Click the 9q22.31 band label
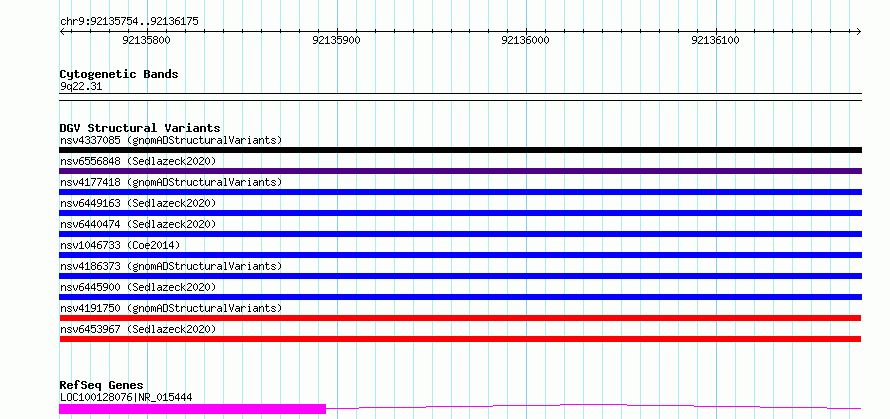This screenshot has height=419, width=890. point(81,87)
